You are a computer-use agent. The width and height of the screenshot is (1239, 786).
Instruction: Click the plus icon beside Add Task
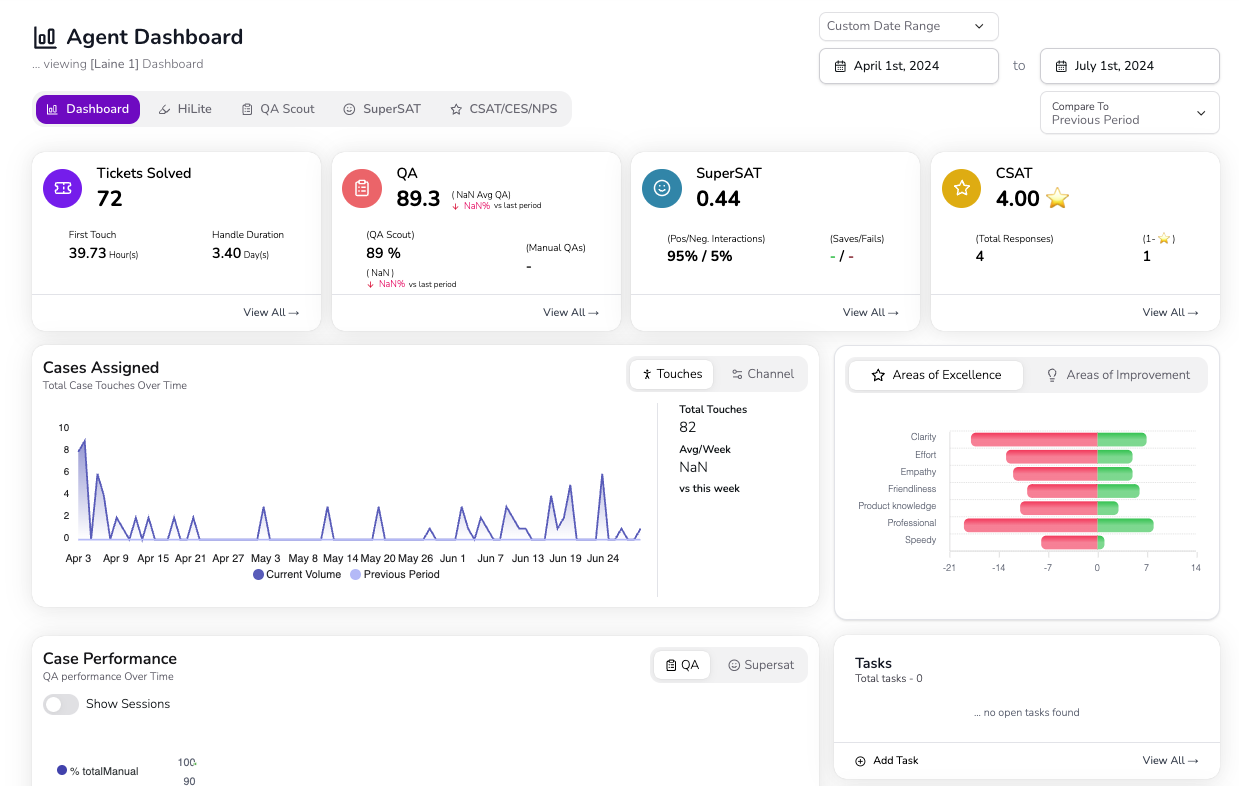coord(860,761)
